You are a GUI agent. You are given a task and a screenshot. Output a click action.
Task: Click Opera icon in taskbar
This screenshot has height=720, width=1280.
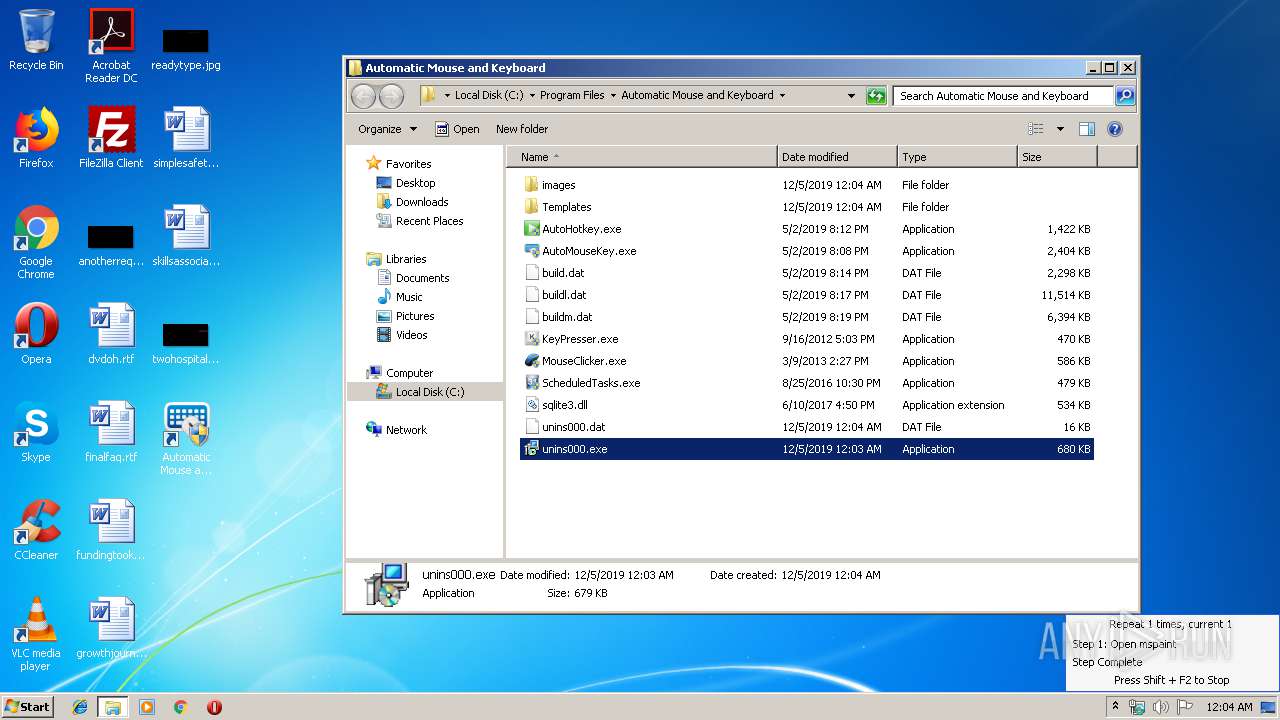coord(214,707)
